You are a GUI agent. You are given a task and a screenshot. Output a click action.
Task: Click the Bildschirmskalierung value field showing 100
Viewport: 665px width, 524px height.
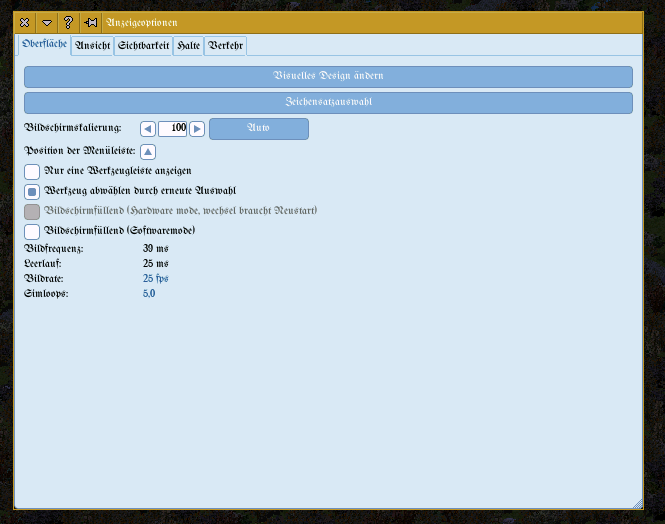[173, 129]
